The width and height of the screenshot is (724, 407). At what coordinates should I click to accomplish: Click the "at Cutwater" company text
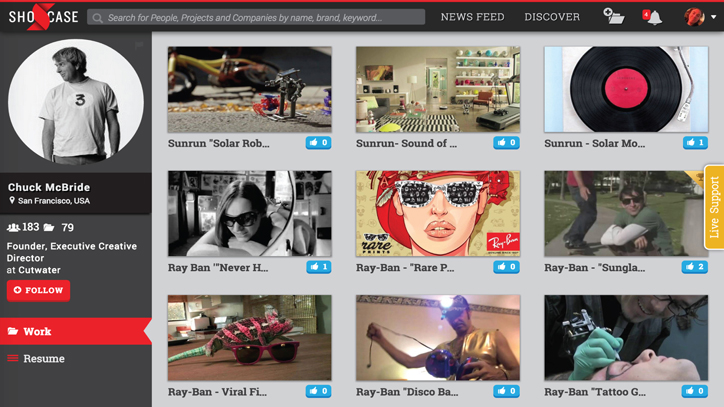[x=33, y=270]
